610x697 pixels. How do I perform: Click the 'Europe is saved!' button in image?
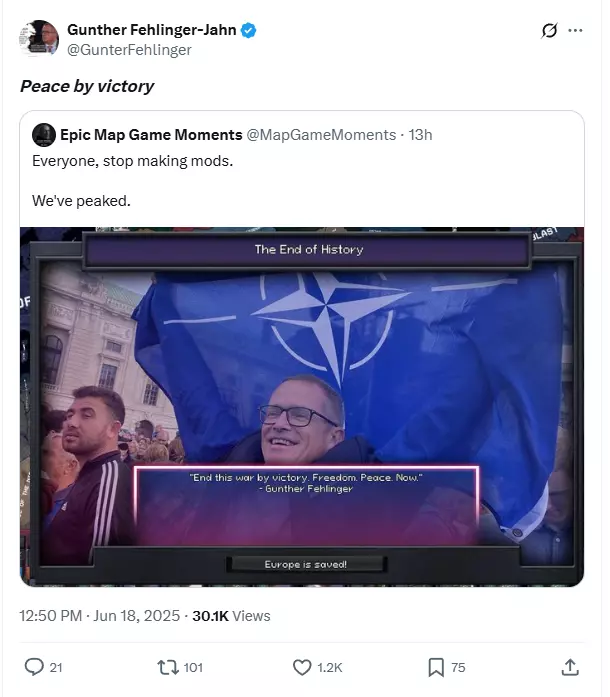[x=306, y=564]
